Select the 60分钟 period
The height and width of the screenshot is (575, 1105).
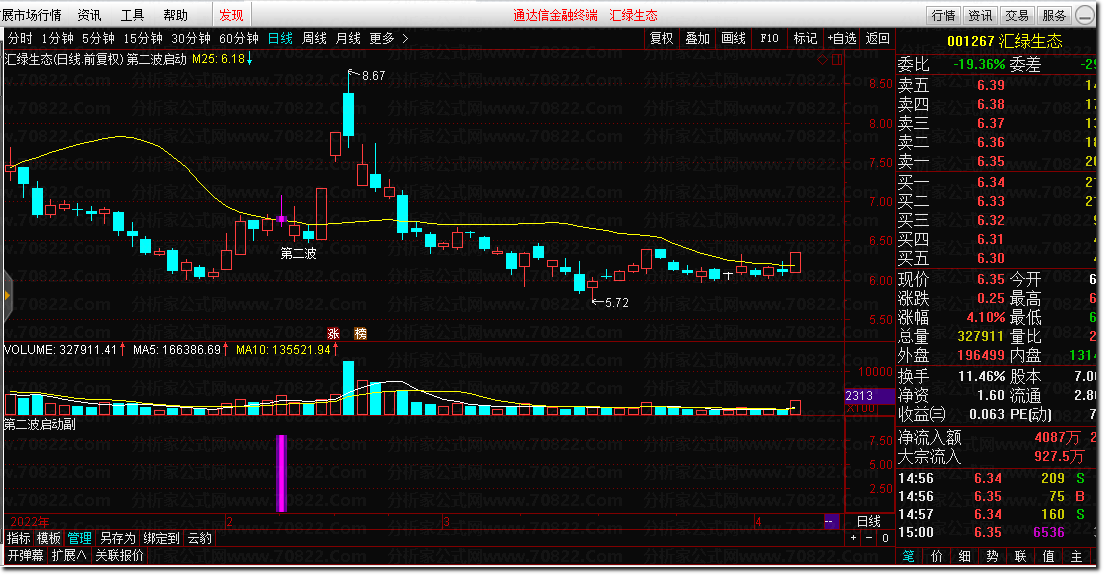tap(239, 38)
